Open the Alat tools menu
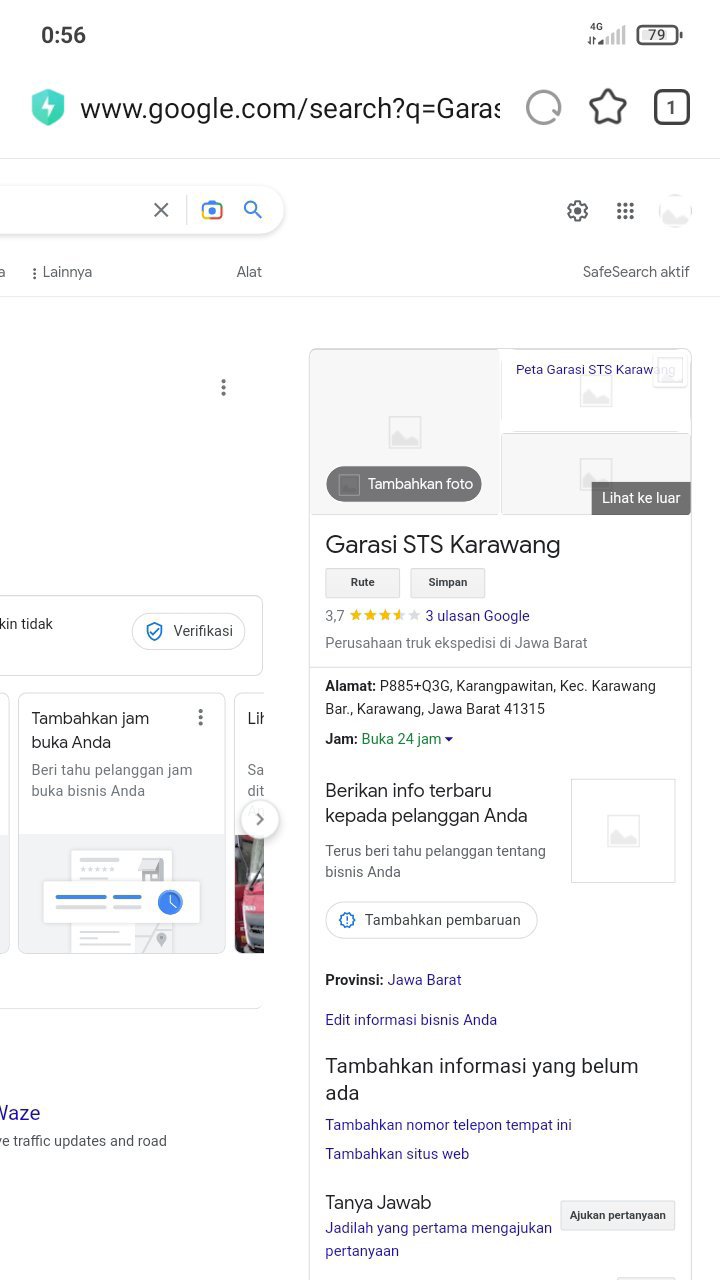This screenshot has width=720, height=1280. click(249, 272)
